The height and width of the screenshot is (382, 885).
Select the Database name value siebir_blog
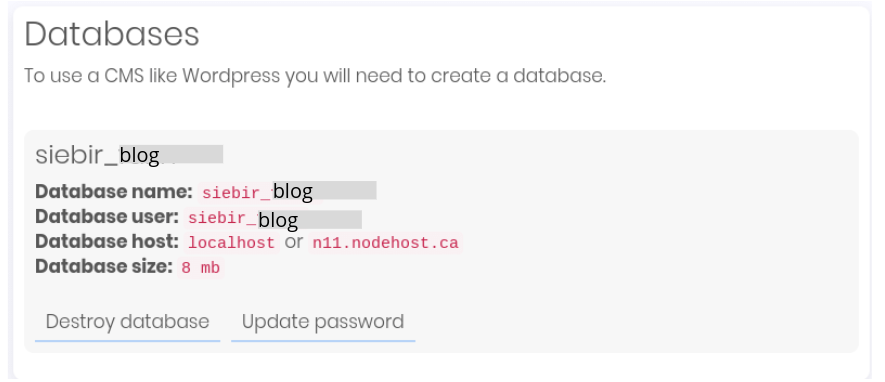pos(288,192)
